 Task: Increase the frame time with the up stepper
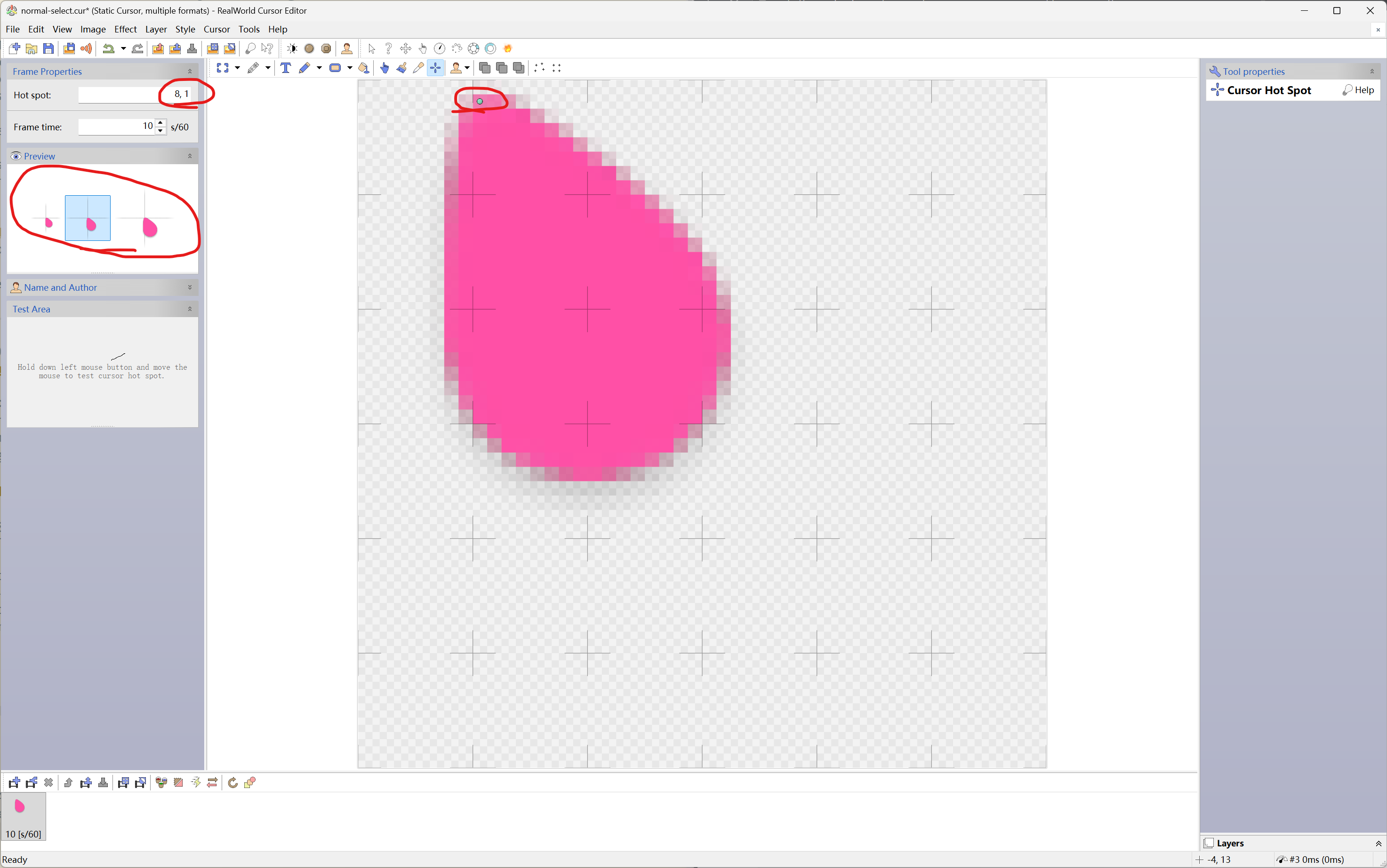pyautogui.click(x=161, y=122)
